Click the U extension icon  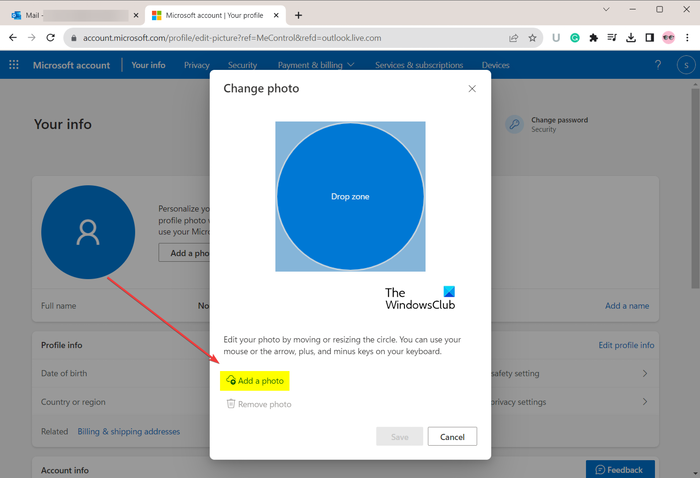coord(556,38)
